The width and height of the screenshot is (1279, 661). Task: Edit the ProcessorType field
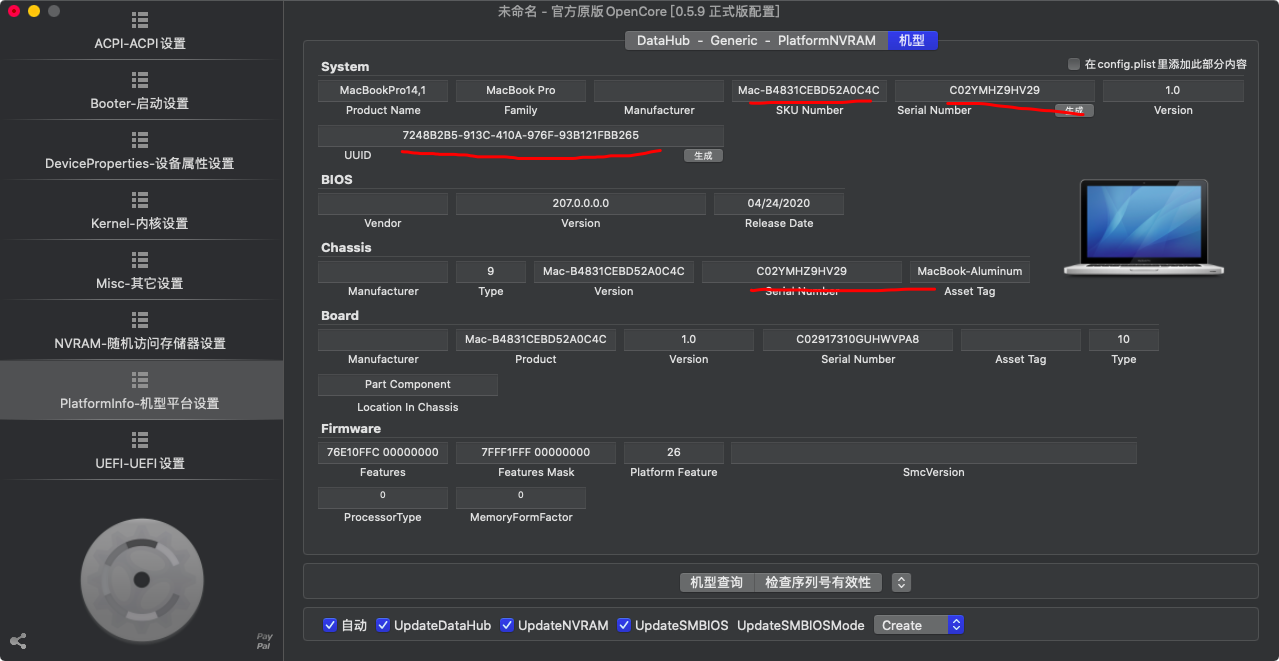point(383,497)
